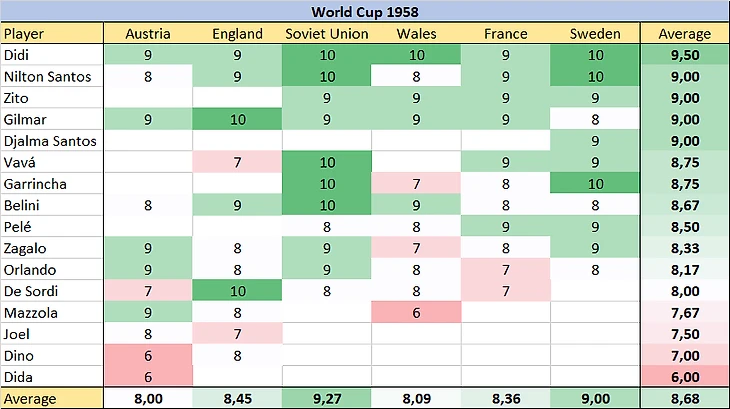
Task: Click Mazzola's Wales score of 6
Action: (416, 313)
